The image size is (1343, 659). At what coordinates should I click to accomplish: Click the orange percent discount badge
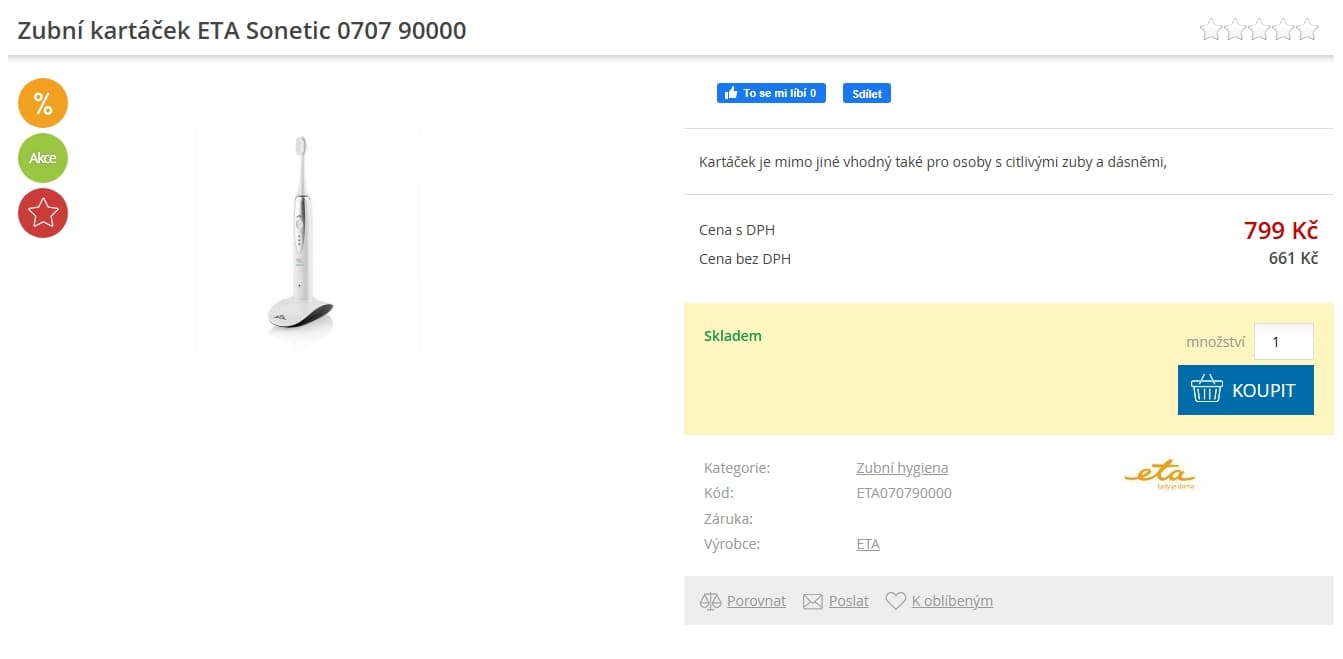click(x=43, y=103)
